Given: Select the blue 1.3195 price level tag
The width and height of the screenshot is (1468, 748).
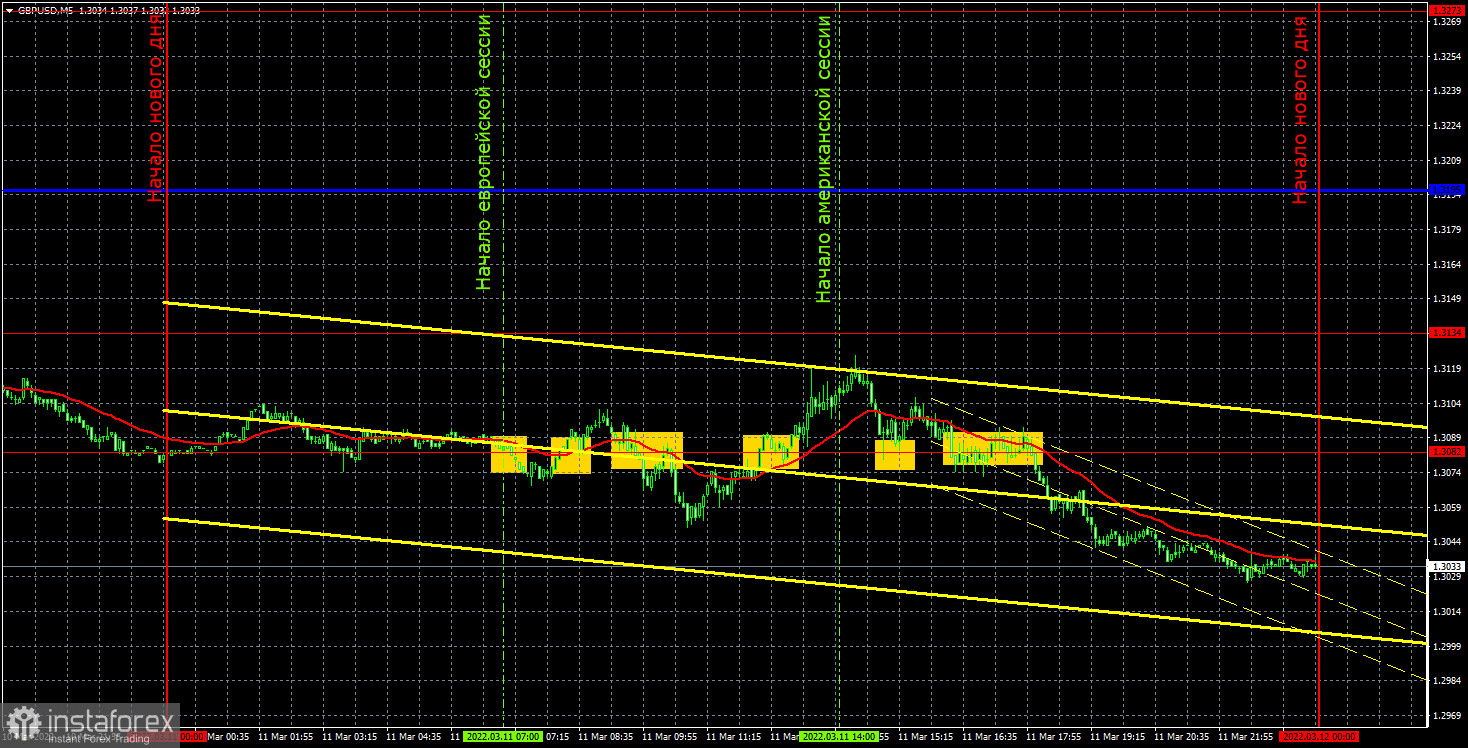Looking at the screenshot, I should point(1447,189).
